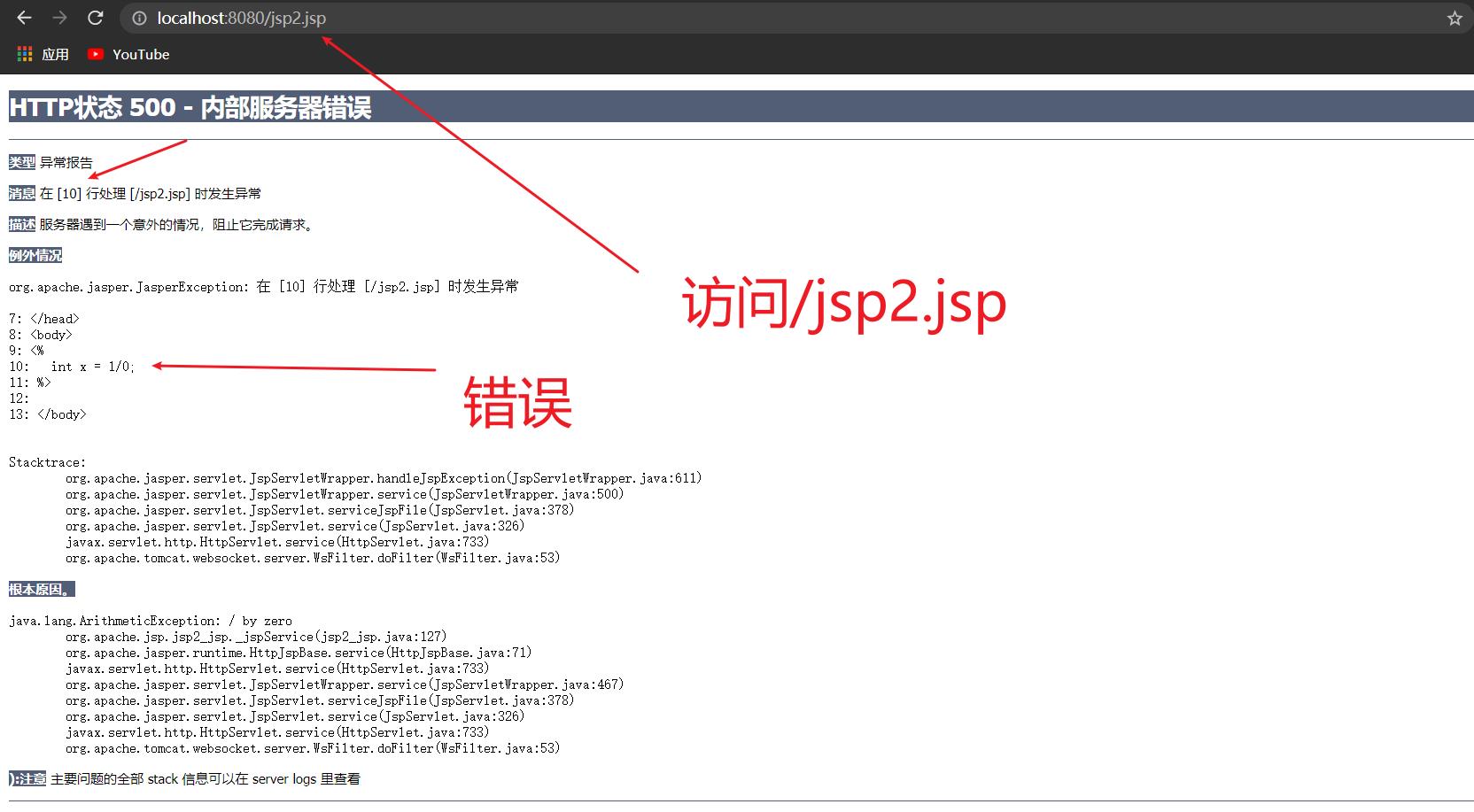Click the org.apache.jasper.JasperException line
Image resolution: width=1474 pixels, height=812 pixels.
pos(264,287)
